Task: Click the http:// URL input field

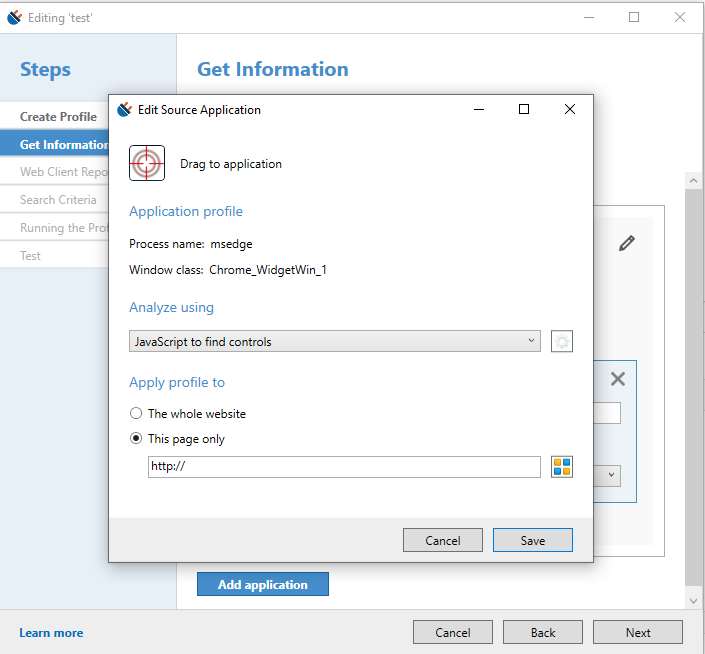Action: pyautogui.click(x=344, y=467)
